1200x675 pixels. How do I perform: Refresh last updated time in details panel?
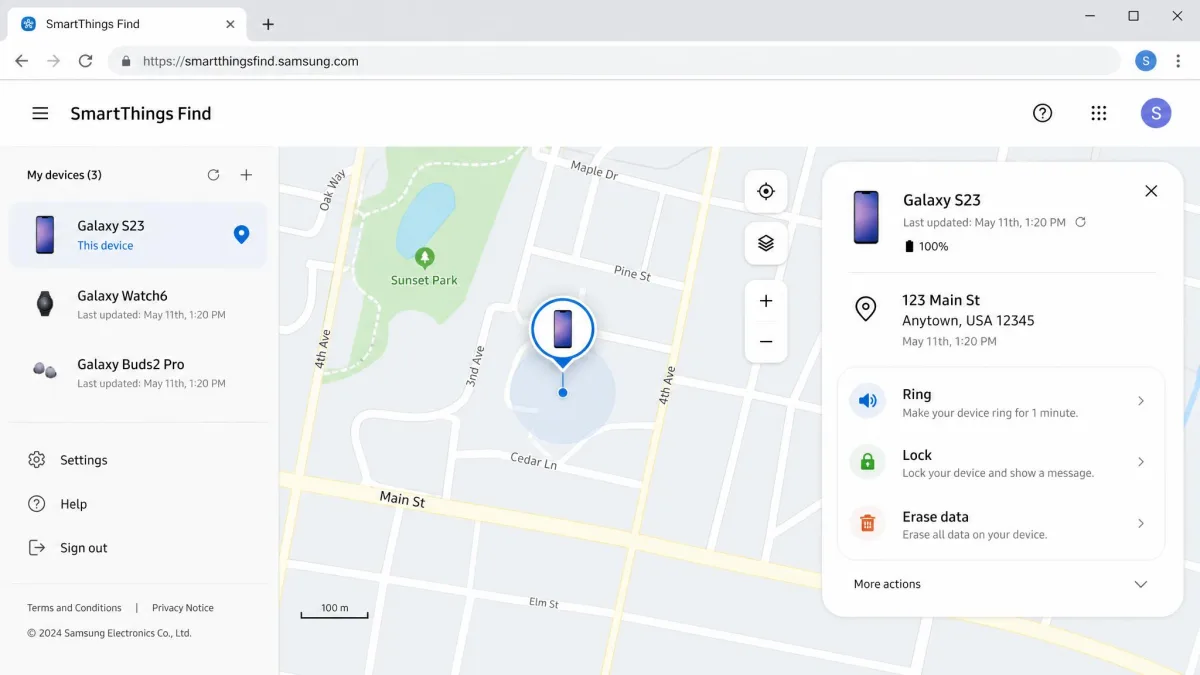[x=1080, y=222]
